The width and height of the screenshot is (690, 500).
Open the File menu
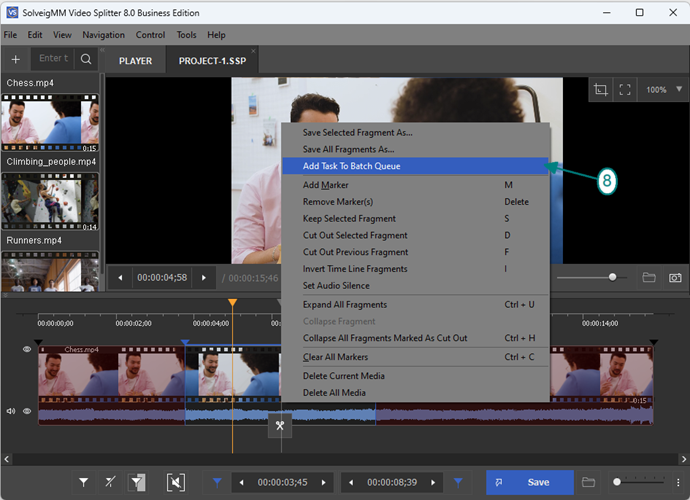click(10, 35)
